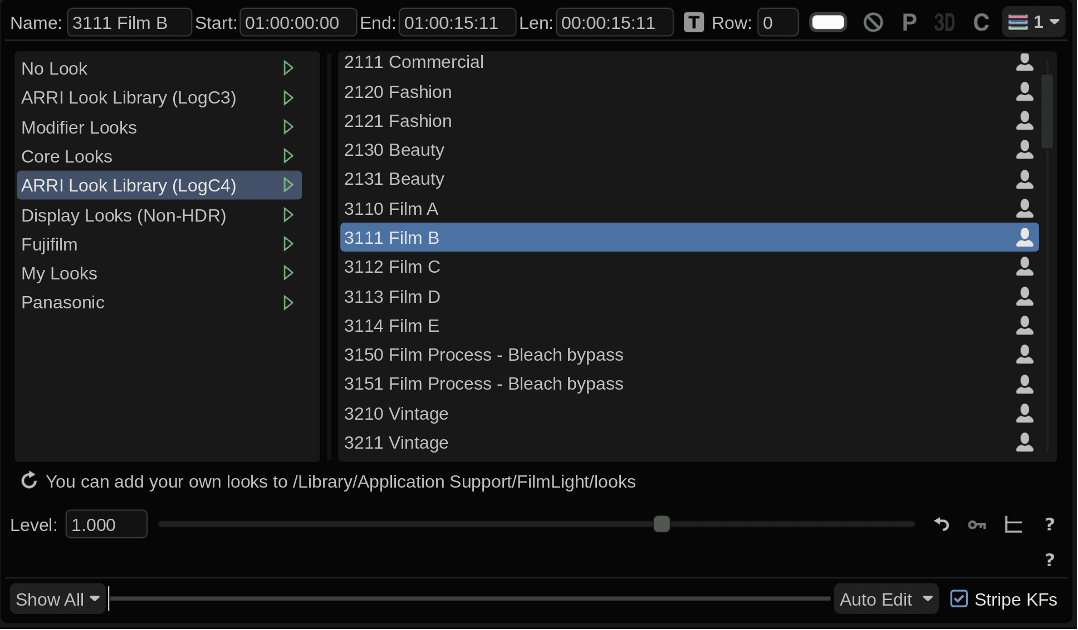The image size is (1078, 630).
Task: Choose the 3114 Film E look
Action: (x=689, y=325)
